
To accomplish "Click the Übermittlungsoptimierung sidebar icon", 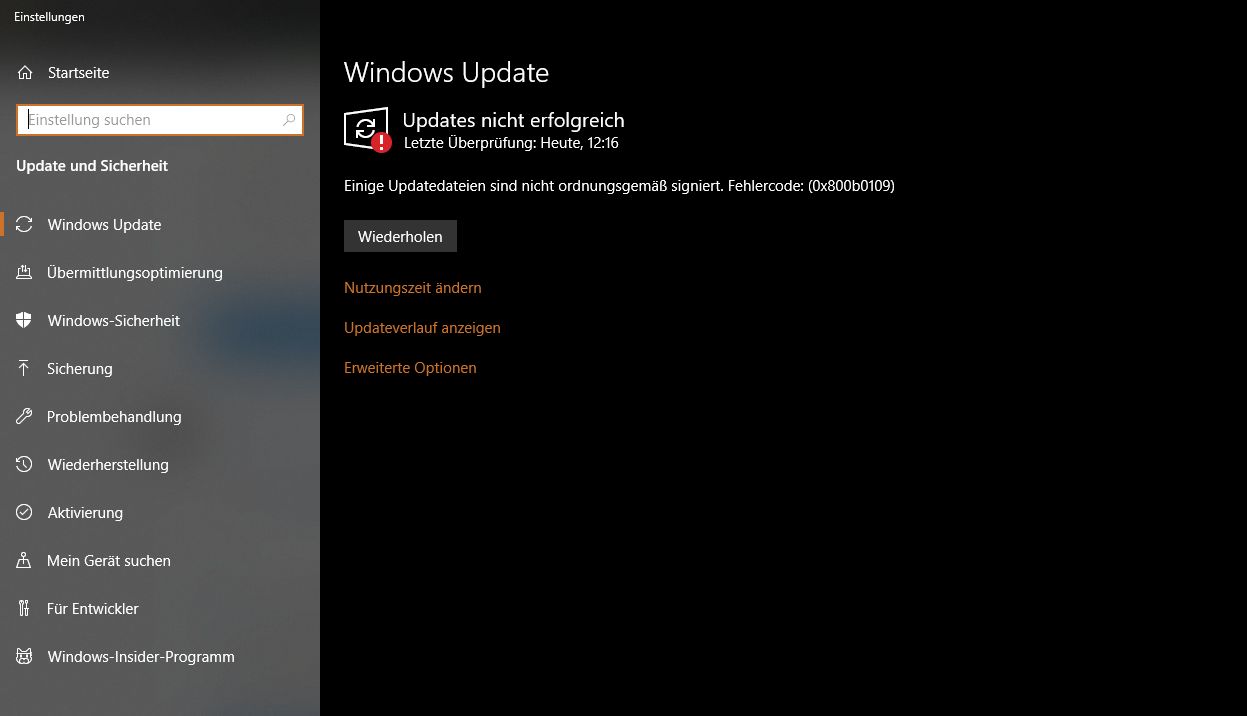I will (25, 273).
